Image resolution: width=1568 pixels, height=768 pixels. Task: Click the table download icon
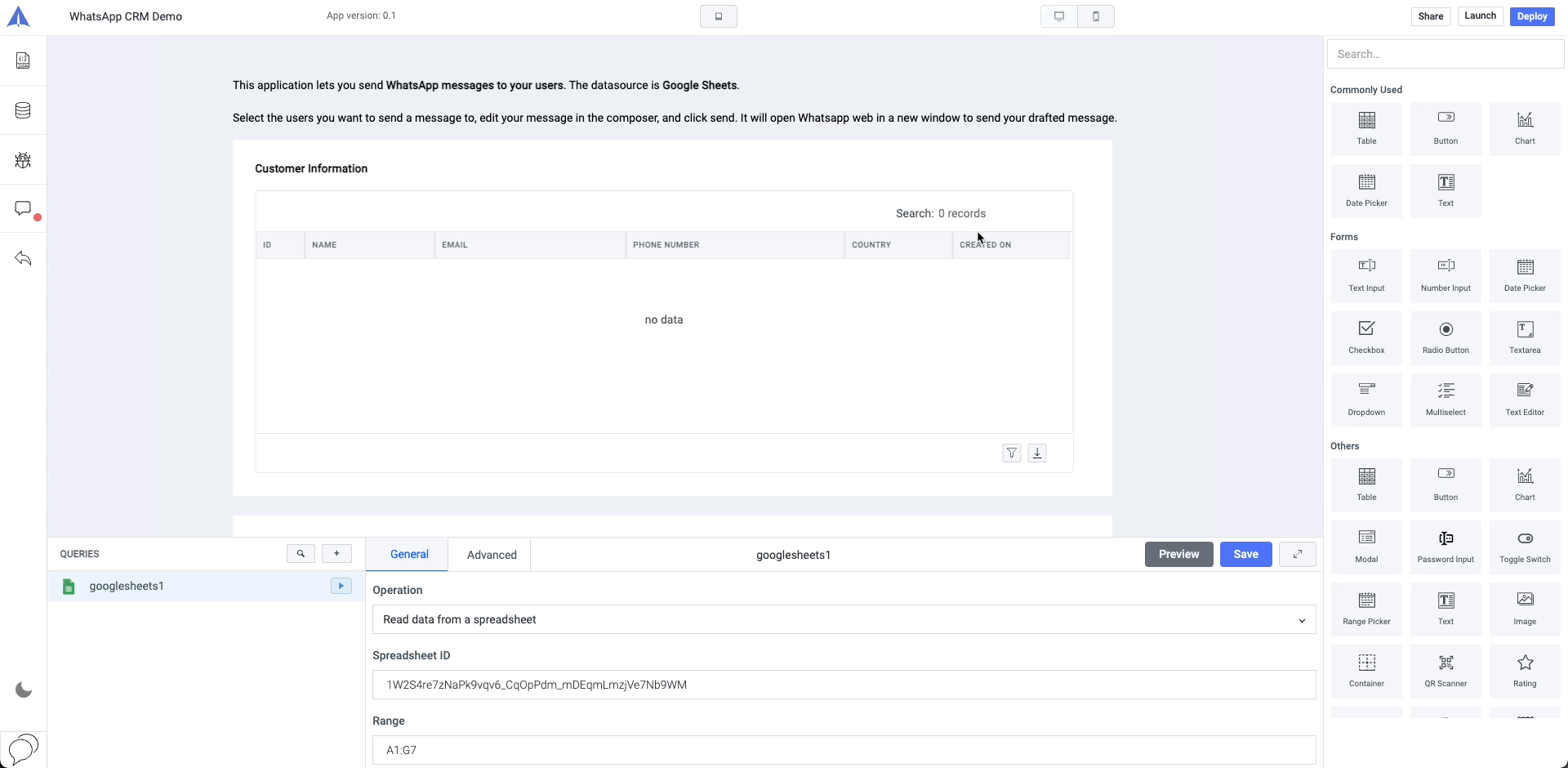coord(1037,453)
